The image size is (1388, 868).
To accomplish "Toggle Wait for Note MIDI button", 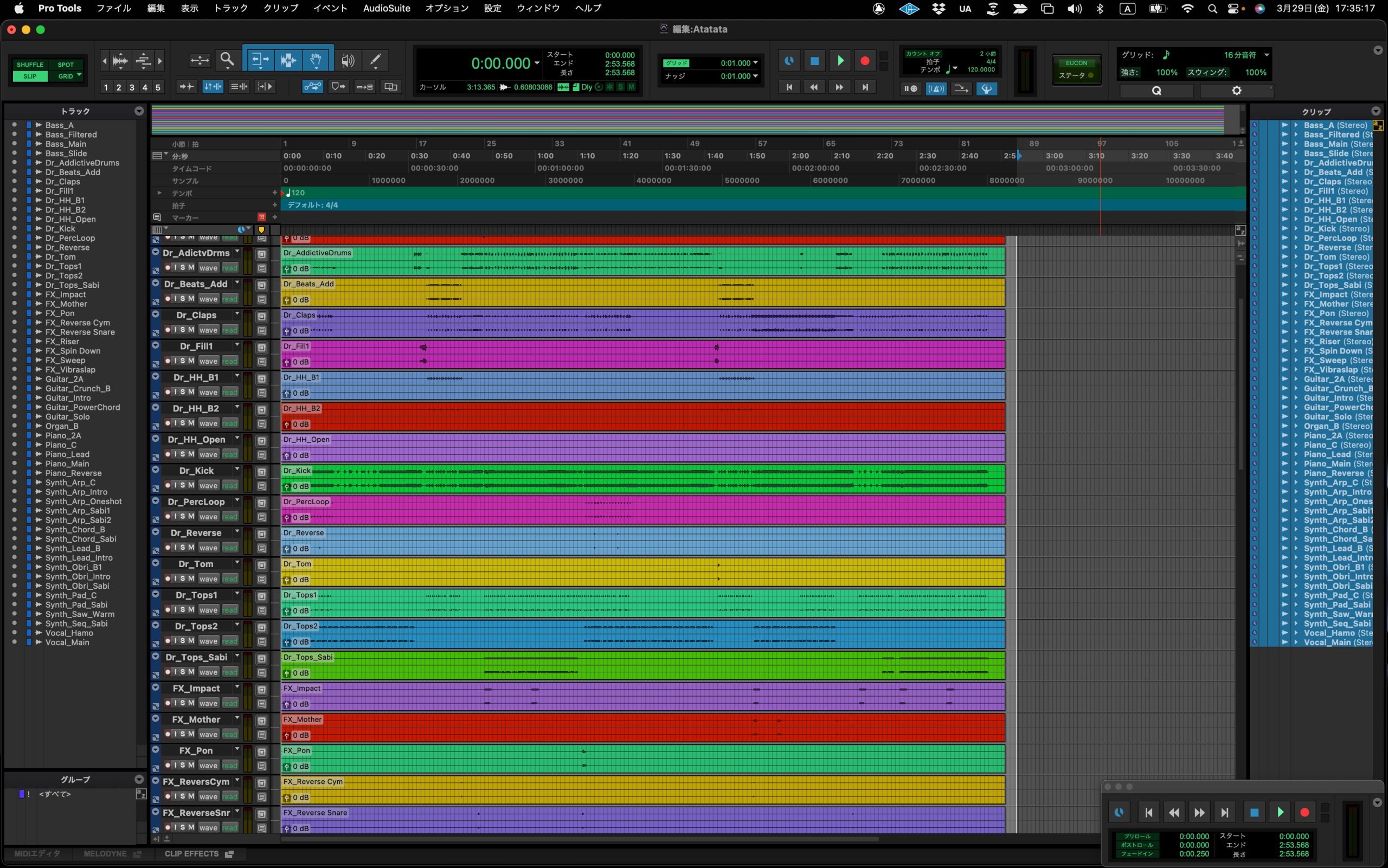I will coord(910,89).
